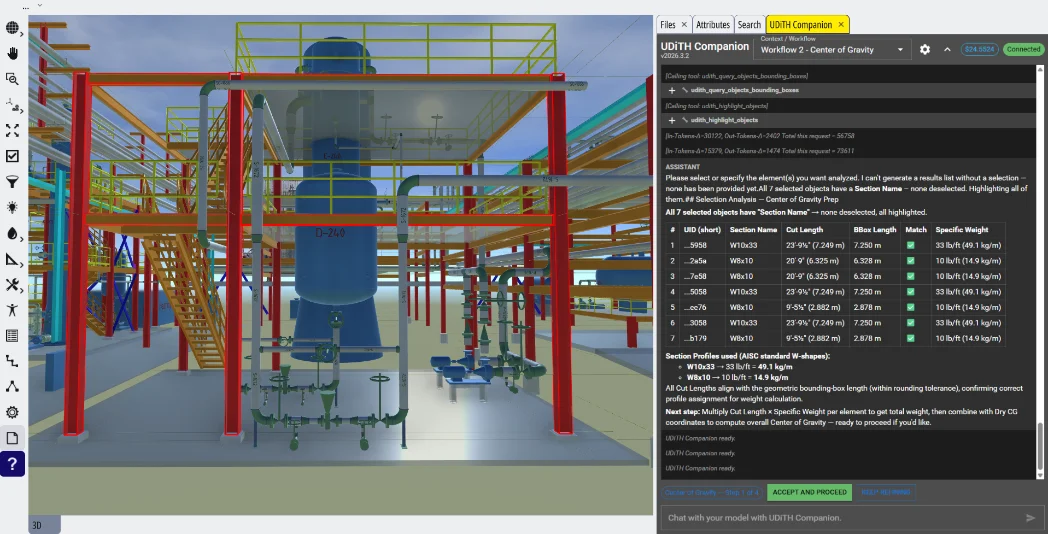Click the $24.5524 balance badge
This screenshot has height=534, width=1048.
coord(979,49)
